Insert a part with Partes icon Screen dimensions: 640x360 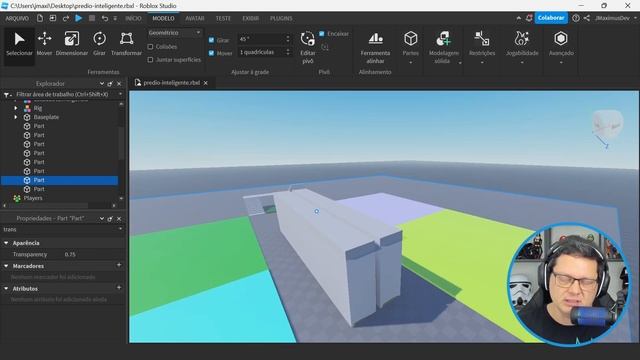(x=411, y=39)
